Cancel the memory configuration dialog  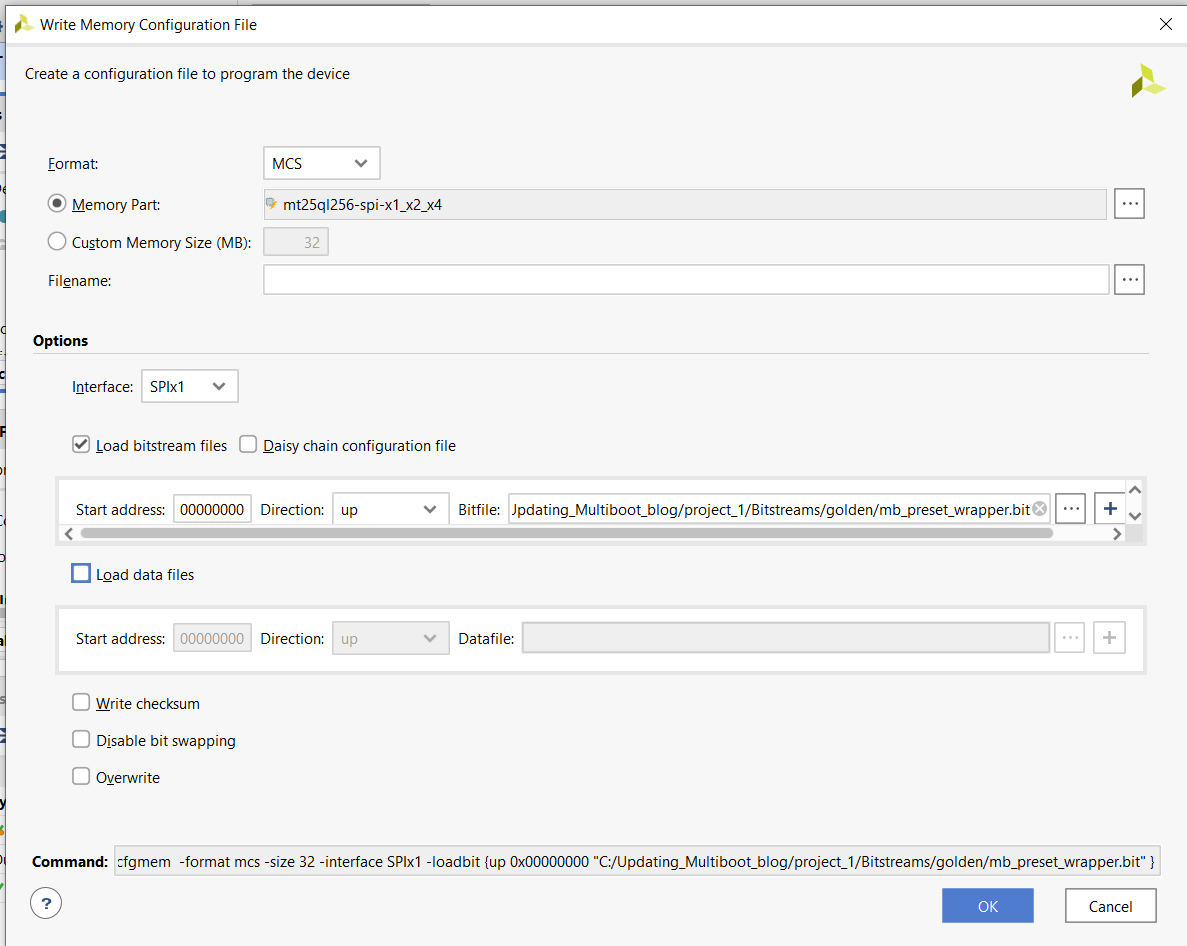point(1110,906)
